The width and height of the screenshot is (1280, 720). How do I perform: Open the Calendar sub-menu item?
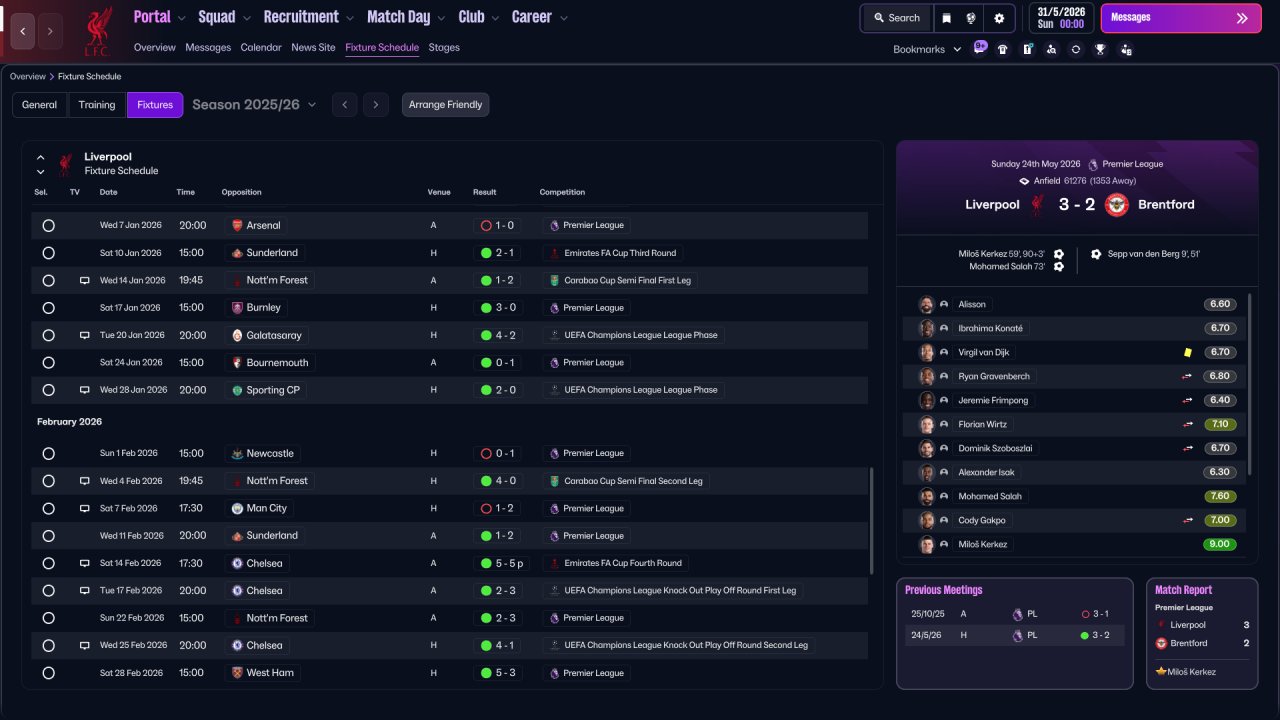pyautogui.click(x=261, y=48)
